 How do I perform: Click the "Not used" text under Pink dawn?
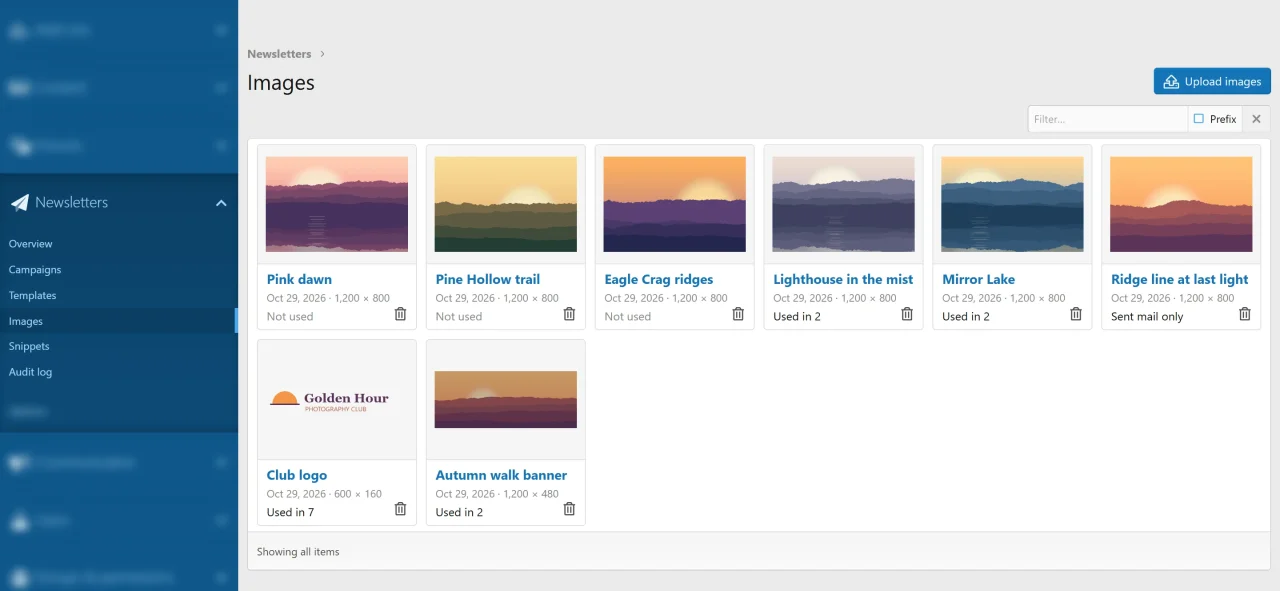pyautogui.click(x=290, y=317)
